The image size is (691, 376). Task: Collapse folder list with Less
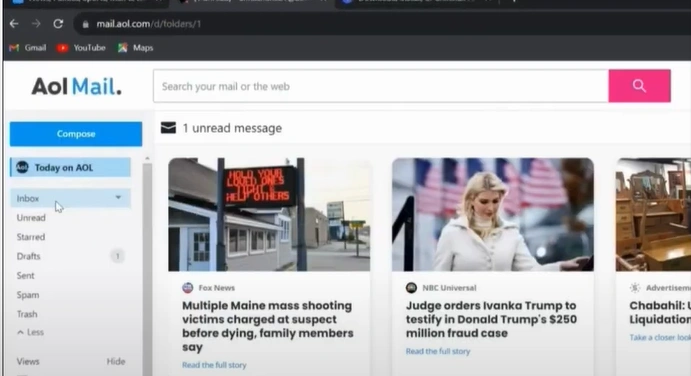coord(30,332)
